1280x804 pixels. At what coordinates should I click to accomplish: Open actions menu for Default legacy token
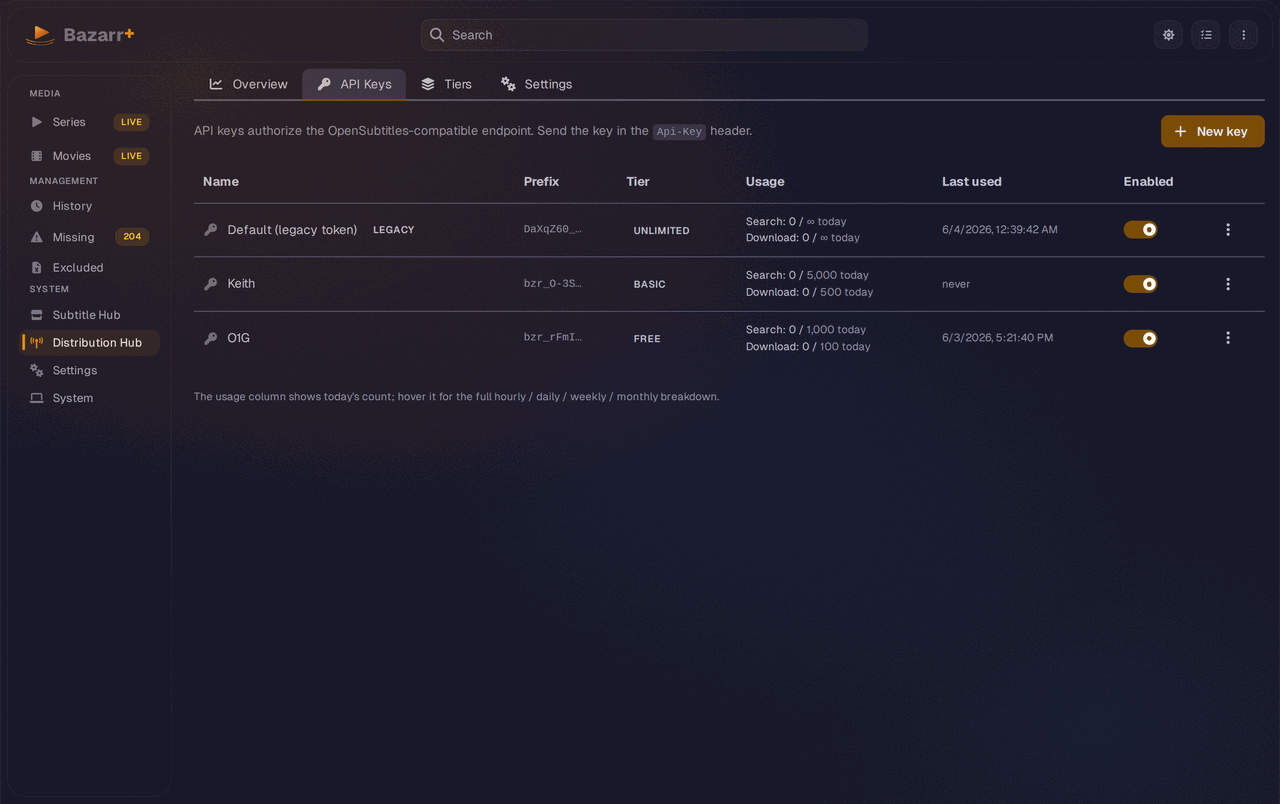click(1228, 230)
